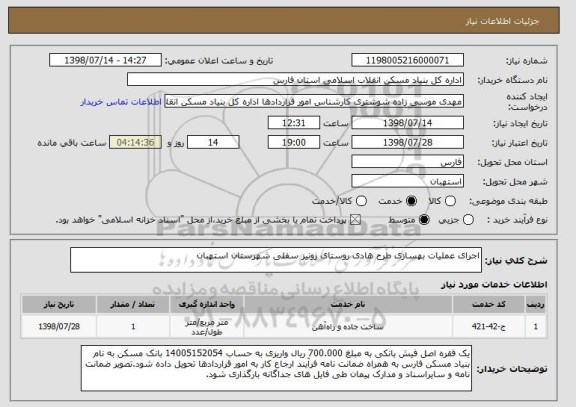The image size is (576, 407).
Task: Choose the جزیی purchase process option
Action: tap(468, 220)
